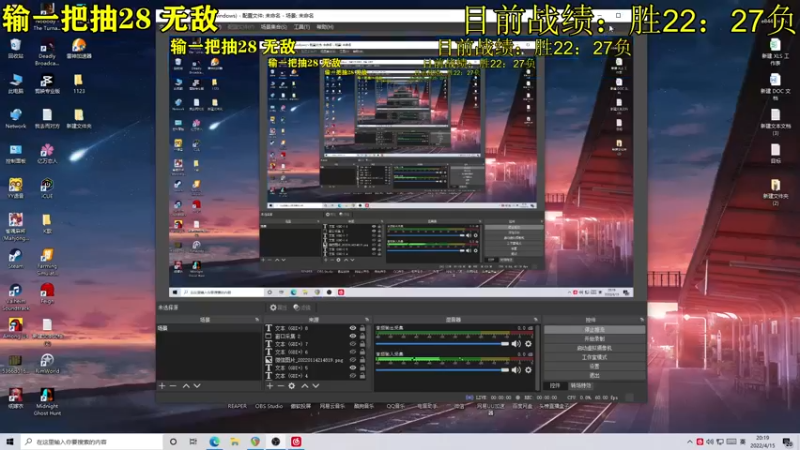
Task: Open the 工具(T) menu
Action: click(x=302, y=27)
